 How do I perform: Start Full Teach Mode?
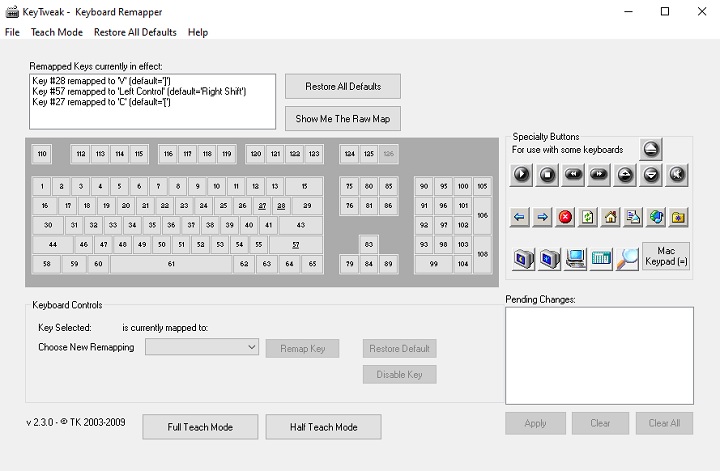pyautogui.click(x=200, y=427)
